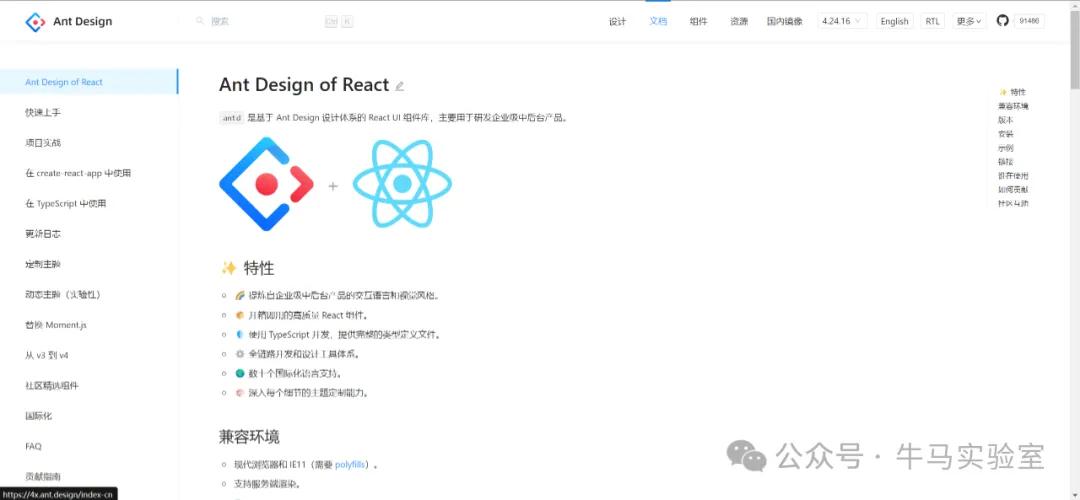This screenshot has height=500, width=1080.
Task: Jump to 版本 in the anchor list
Action: tap(1006, 120)
